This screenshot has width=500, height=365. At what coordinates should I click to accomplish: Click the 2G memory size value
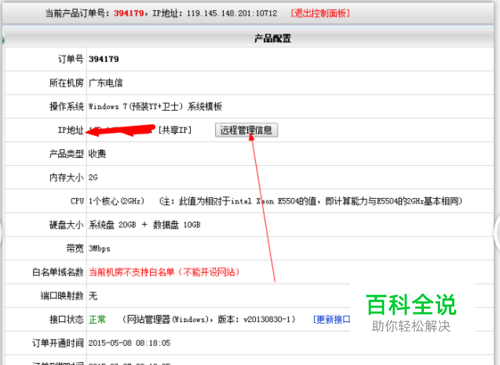click(93, 177)
